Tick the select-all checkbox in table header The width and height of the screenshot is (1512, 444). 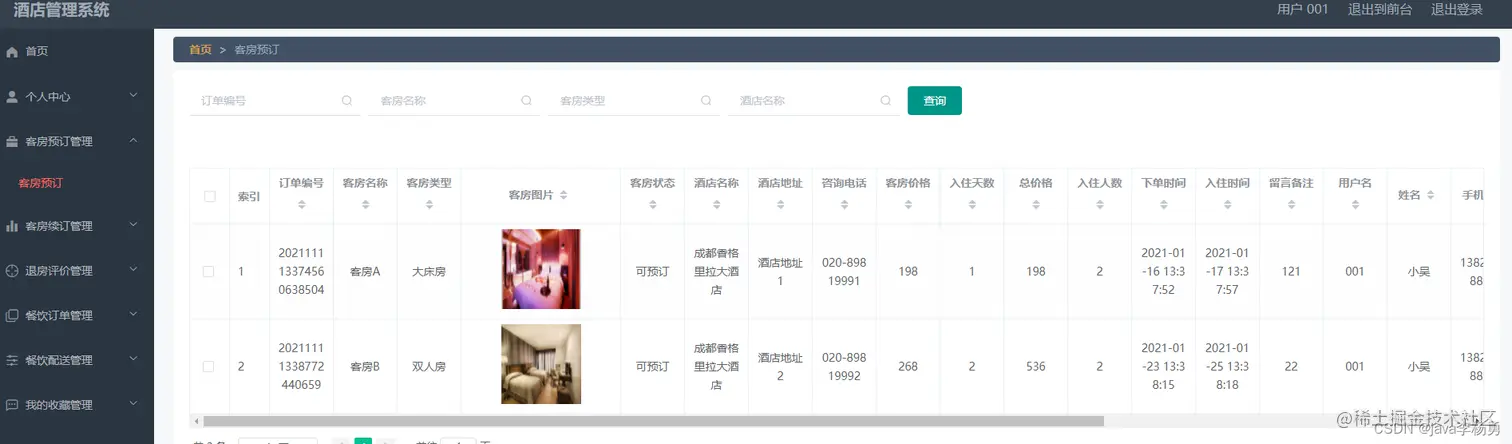tap(210, 196)
